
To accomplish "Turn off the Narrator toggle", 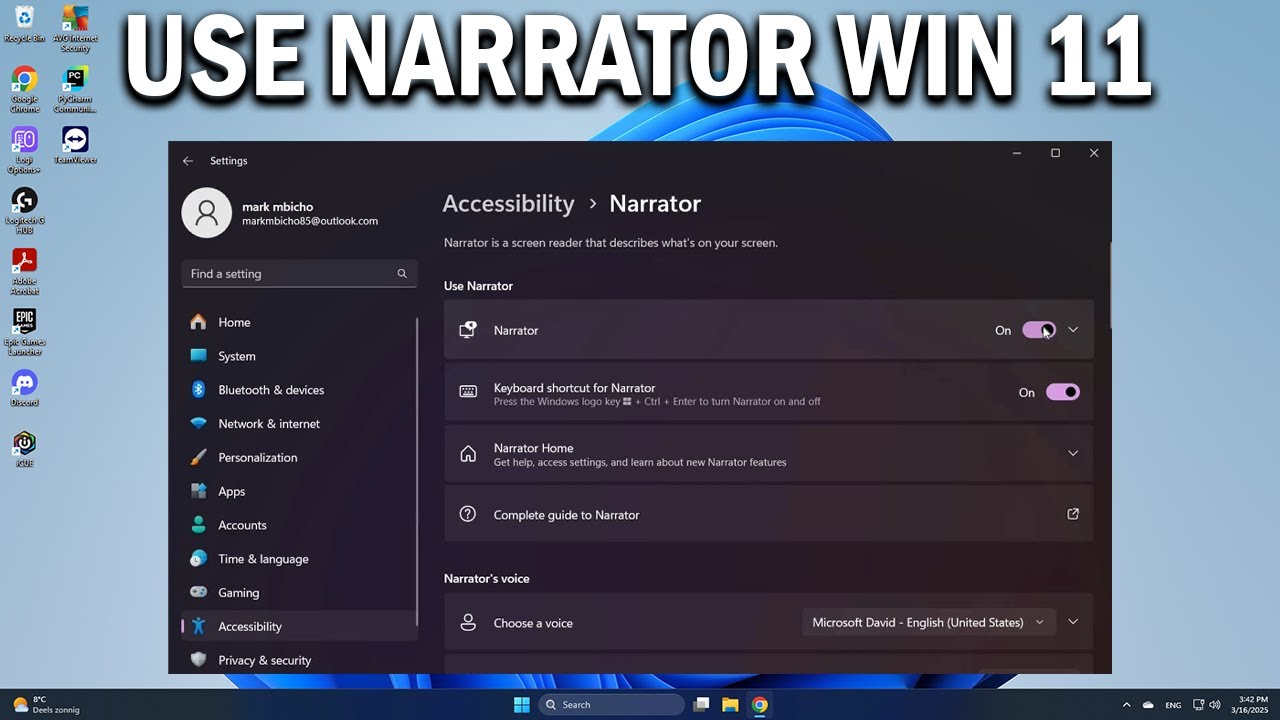I will point(1039,330).
